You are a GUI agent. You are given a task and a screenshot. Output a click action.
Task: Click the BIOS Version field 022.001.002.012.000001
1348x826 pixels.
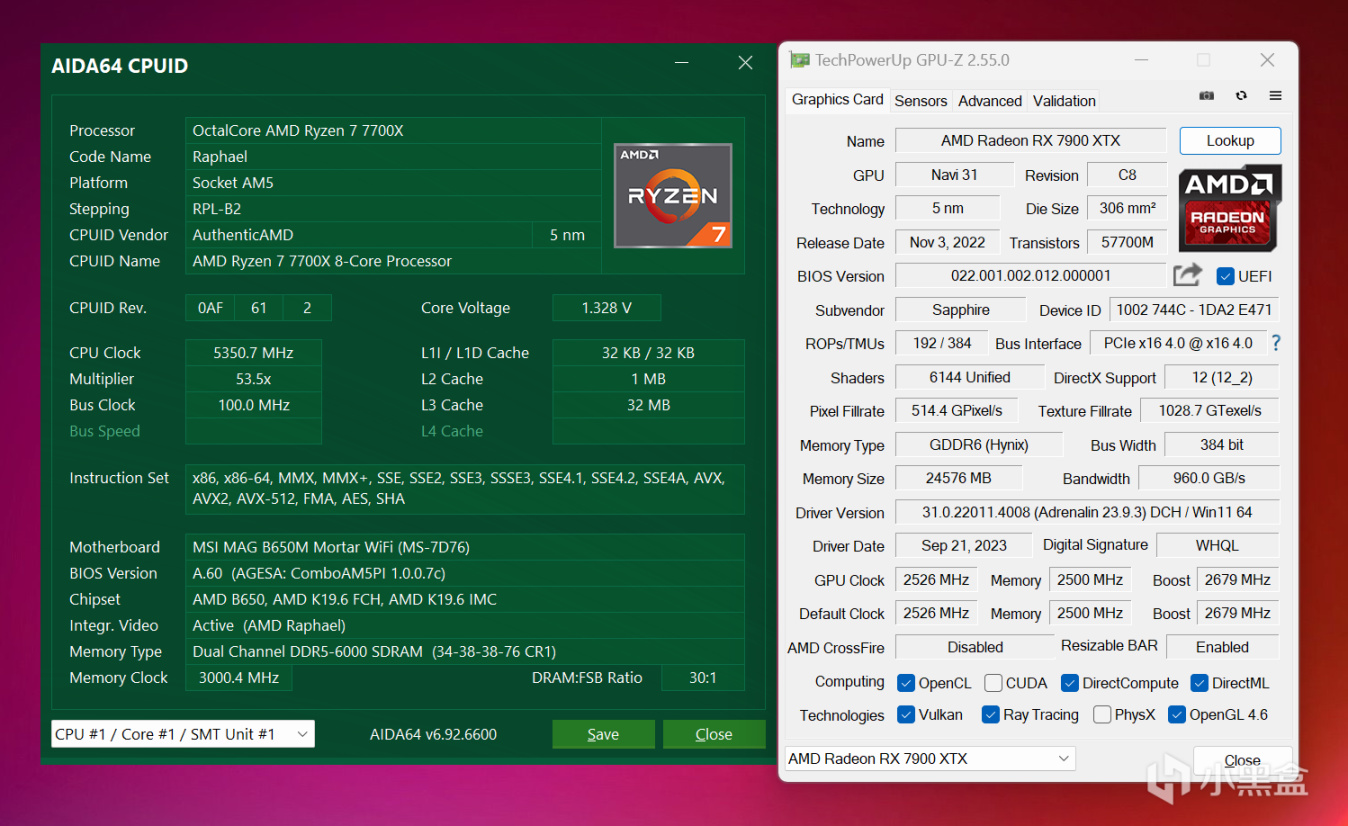click(1031, 276)
